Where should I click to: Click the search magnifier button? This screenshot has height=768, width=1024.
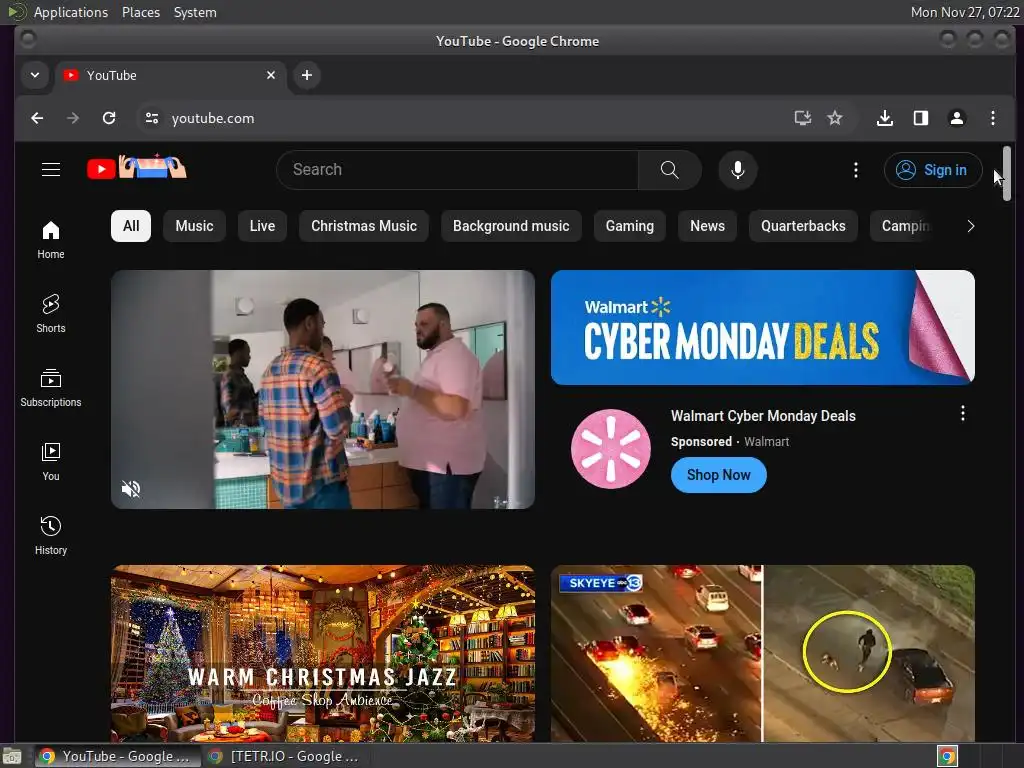[669, 170]
